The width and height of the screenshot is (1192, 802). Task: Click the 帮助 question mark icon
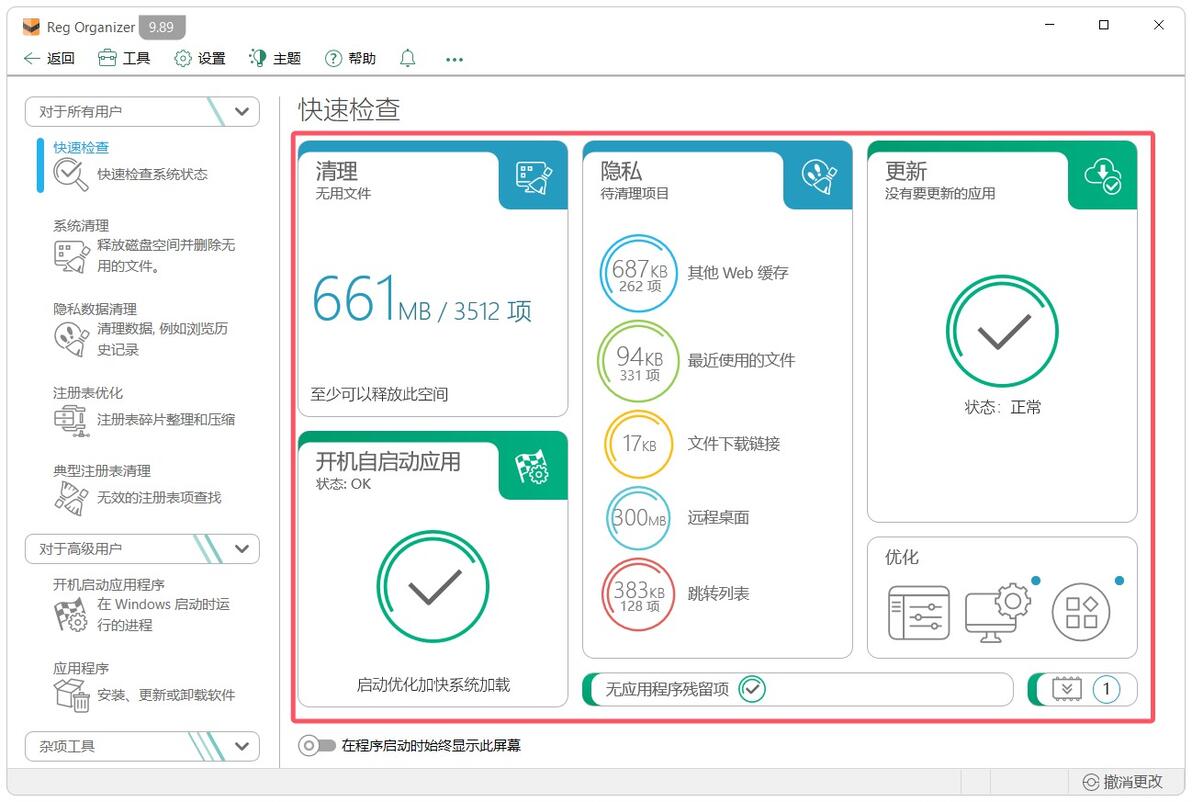(333, 59)
